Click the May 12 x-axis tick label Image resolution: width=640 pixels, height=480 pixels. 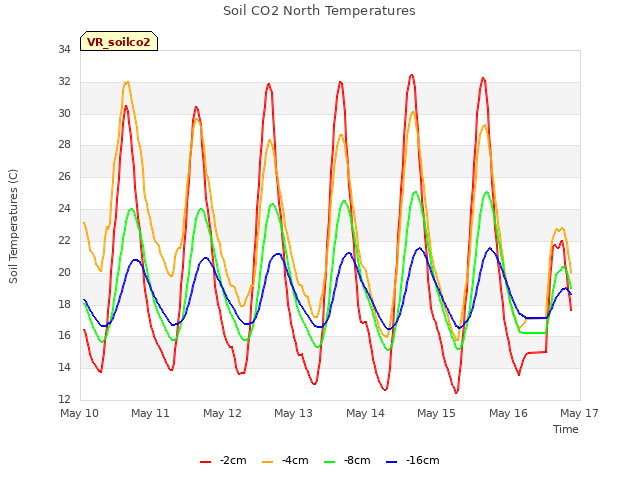tap(222, 413)
